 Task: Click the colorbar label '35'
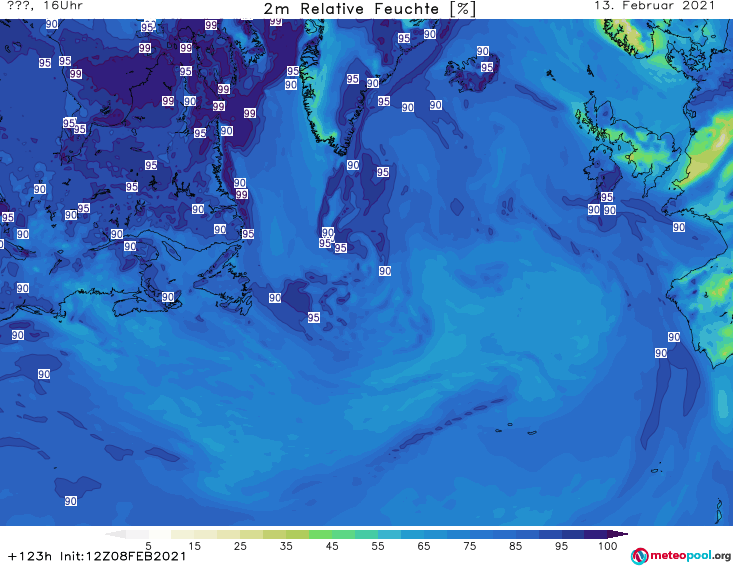(x=286, y=546)
